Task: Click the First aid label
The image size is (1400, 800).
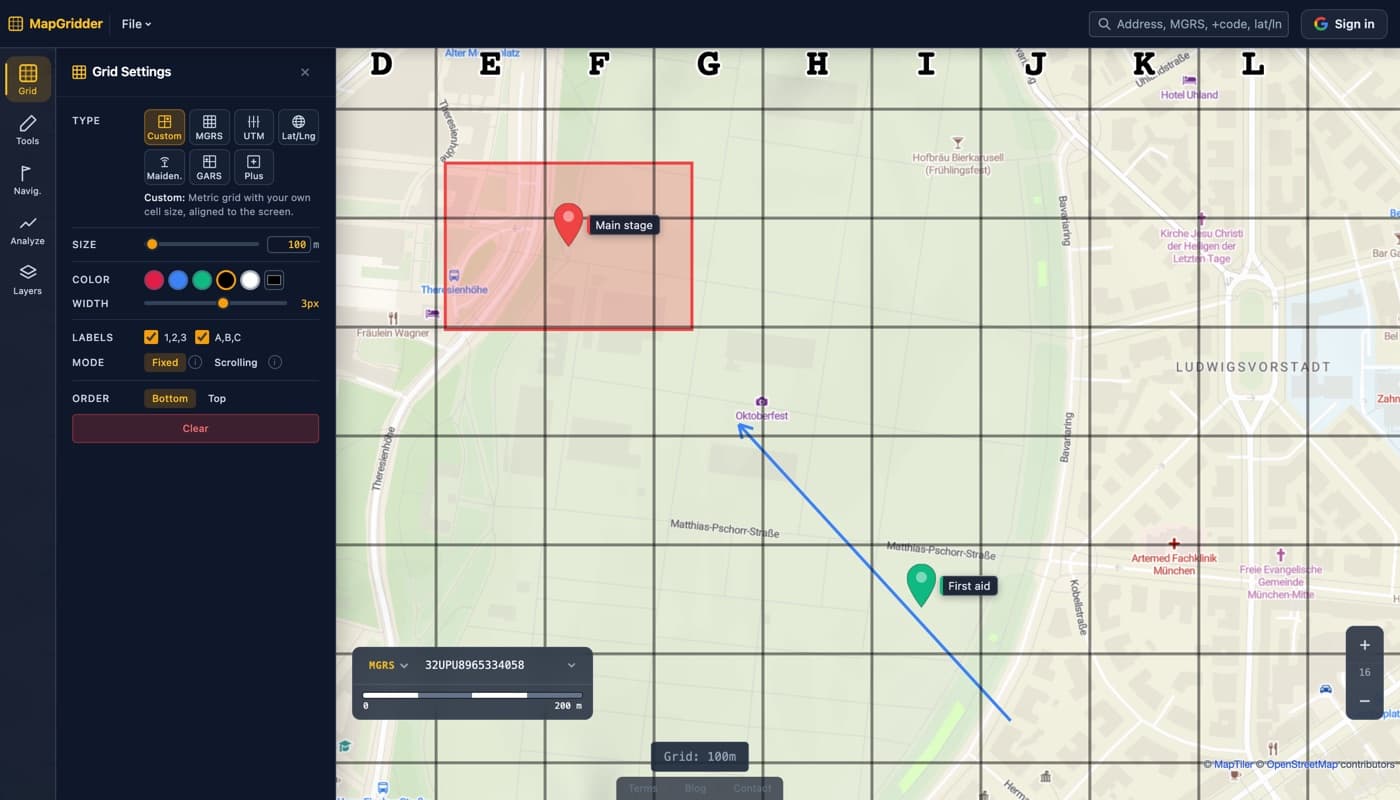Action: (969, 586)
